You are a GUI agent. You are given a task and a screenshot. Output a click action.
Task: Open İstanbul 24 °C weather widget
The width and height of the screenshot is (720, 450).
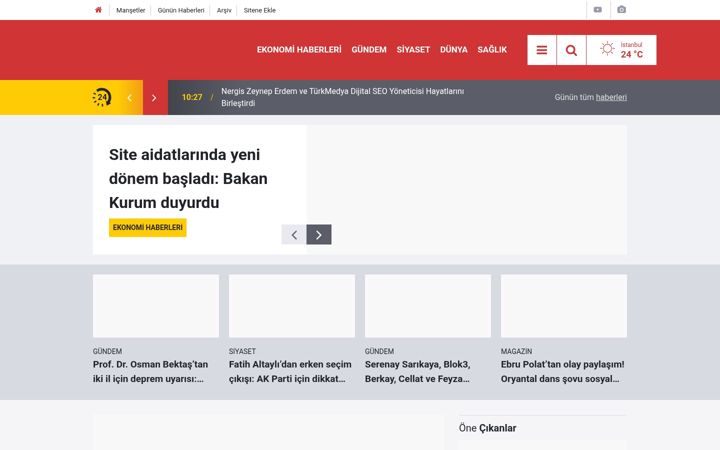point(622,50)
